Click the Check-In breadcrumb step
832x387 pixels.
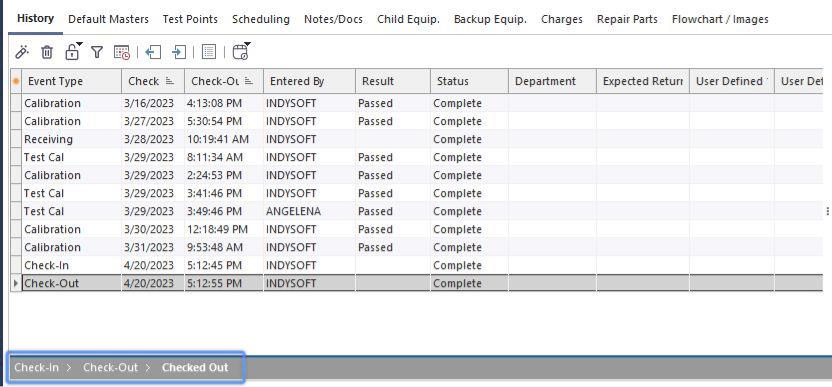pyautogui.click(x=37, y=367)
